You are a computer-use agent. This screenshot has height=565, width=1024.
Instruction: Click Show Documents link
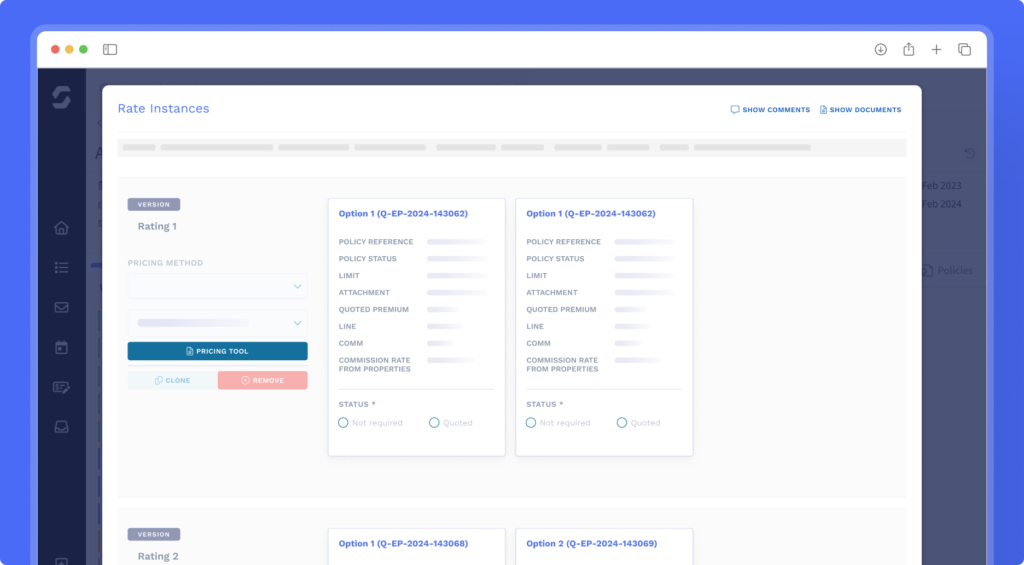coord(860,110)
